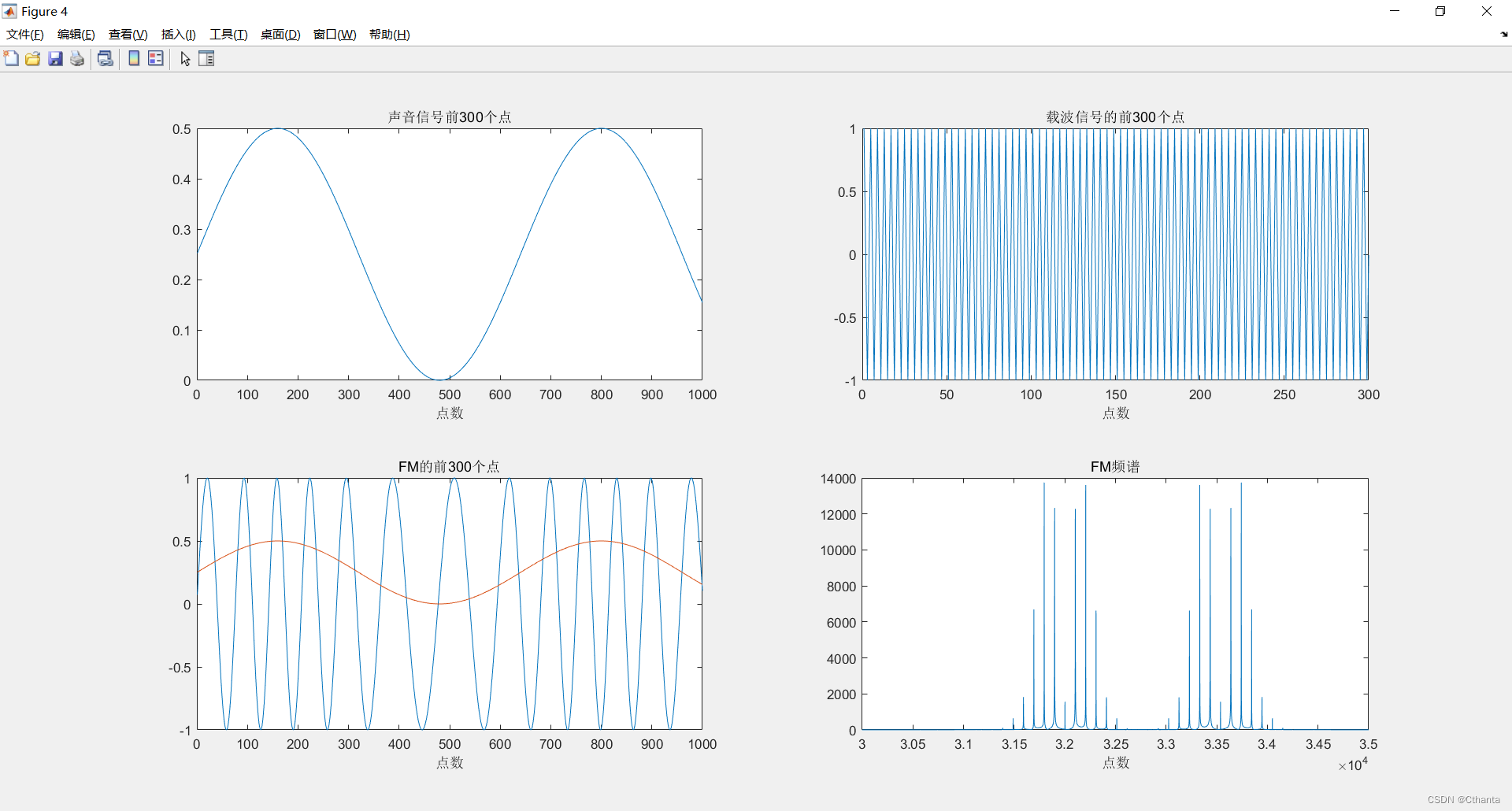
Task: Toggle linked plot data brushing
Action: [105, 58]
